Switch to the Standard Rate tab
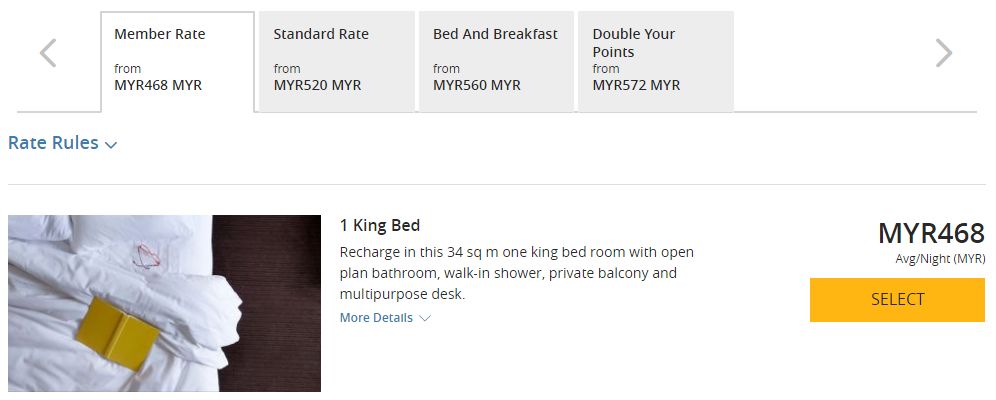The image size is (996, 400). click(x=336, y=60)
